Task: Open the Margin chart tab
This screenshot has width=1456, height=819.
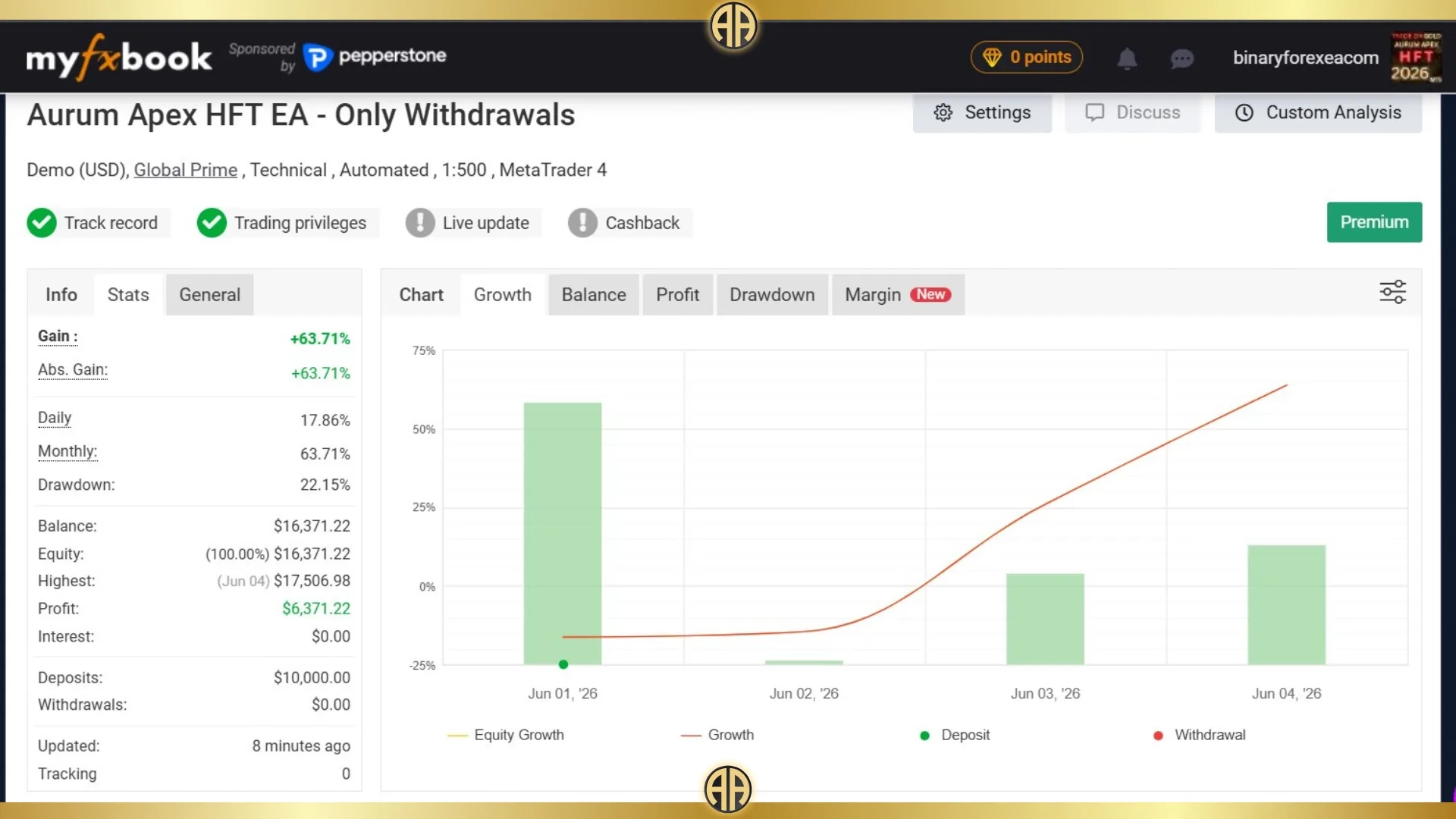Action: 898,295
